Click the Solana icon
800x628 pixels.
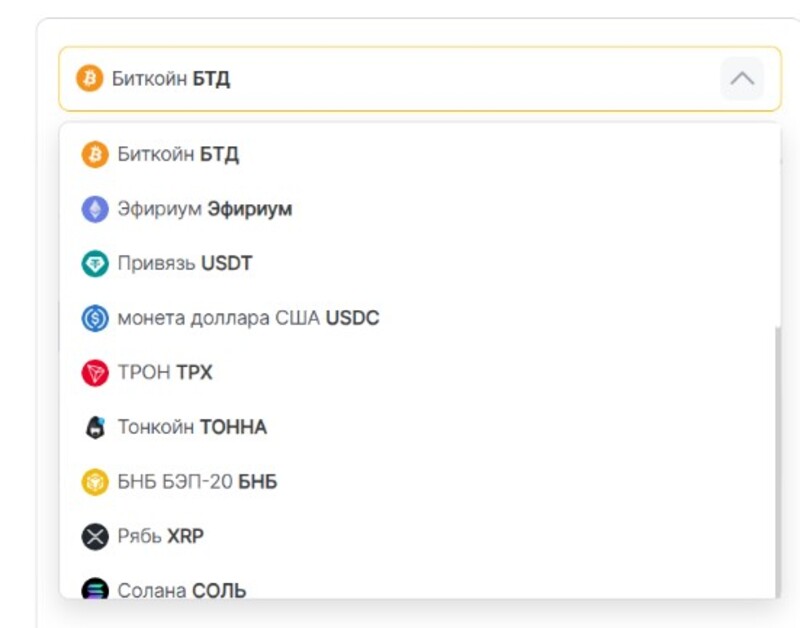pyautogui.click(x=95, y=588)
